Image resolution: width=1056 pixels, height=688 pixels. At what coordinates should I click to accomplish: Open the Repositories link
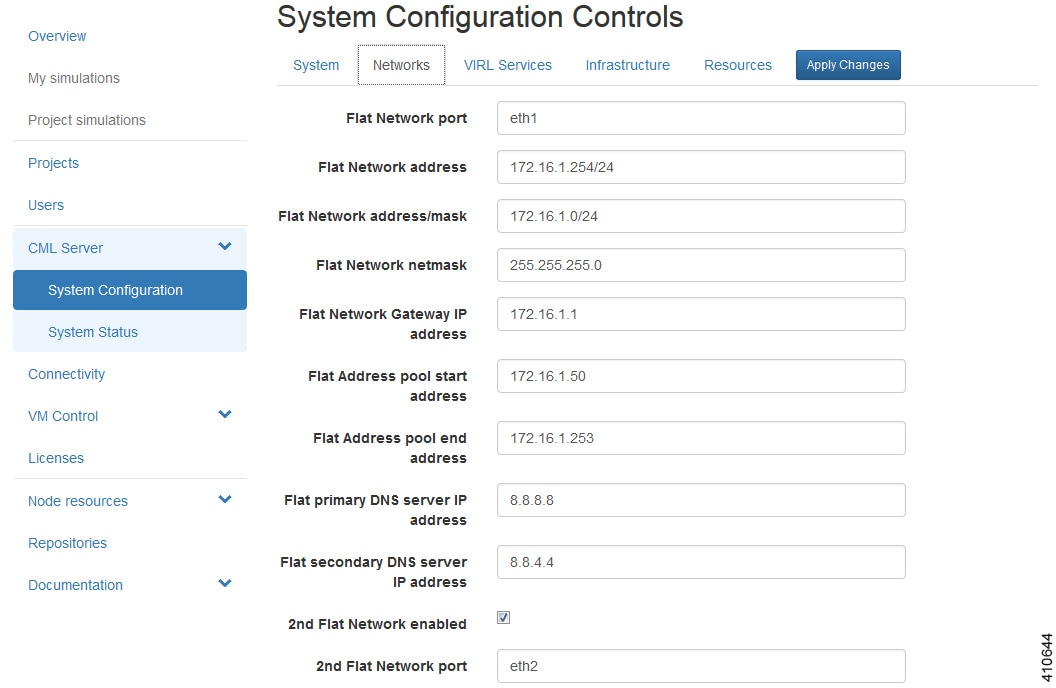coord(67,543)
